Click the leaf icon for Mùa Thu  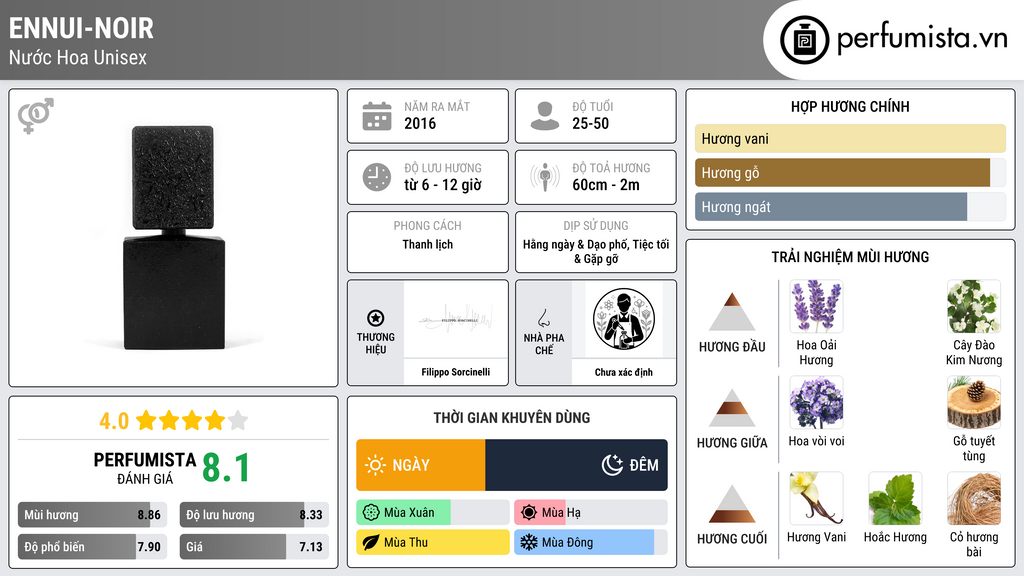click(371, 543)
